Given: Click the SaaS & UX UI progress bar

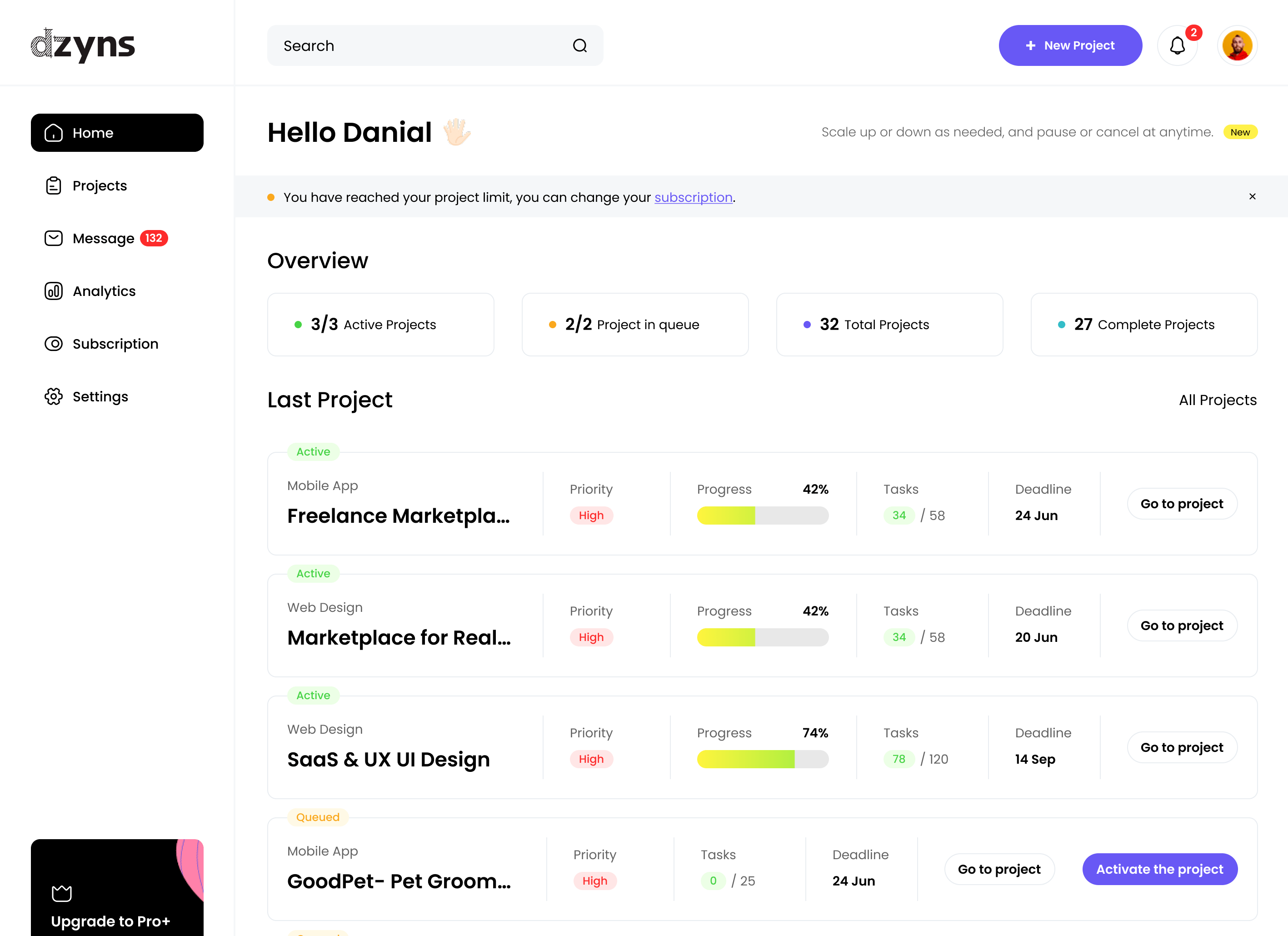Looking at the screenshot, I should (763, 759).
